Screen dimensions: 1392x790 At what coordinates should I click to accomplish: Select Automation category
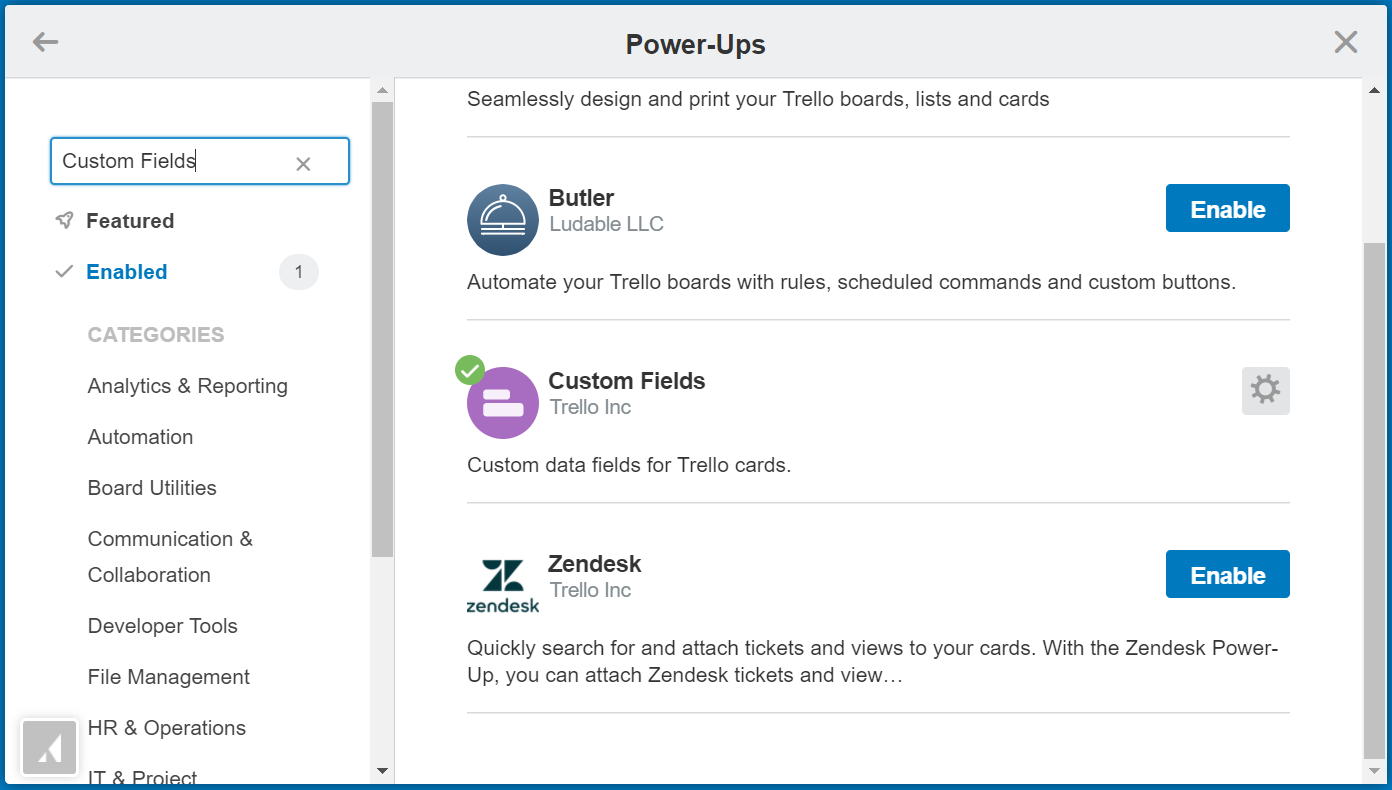coord(141,437)
